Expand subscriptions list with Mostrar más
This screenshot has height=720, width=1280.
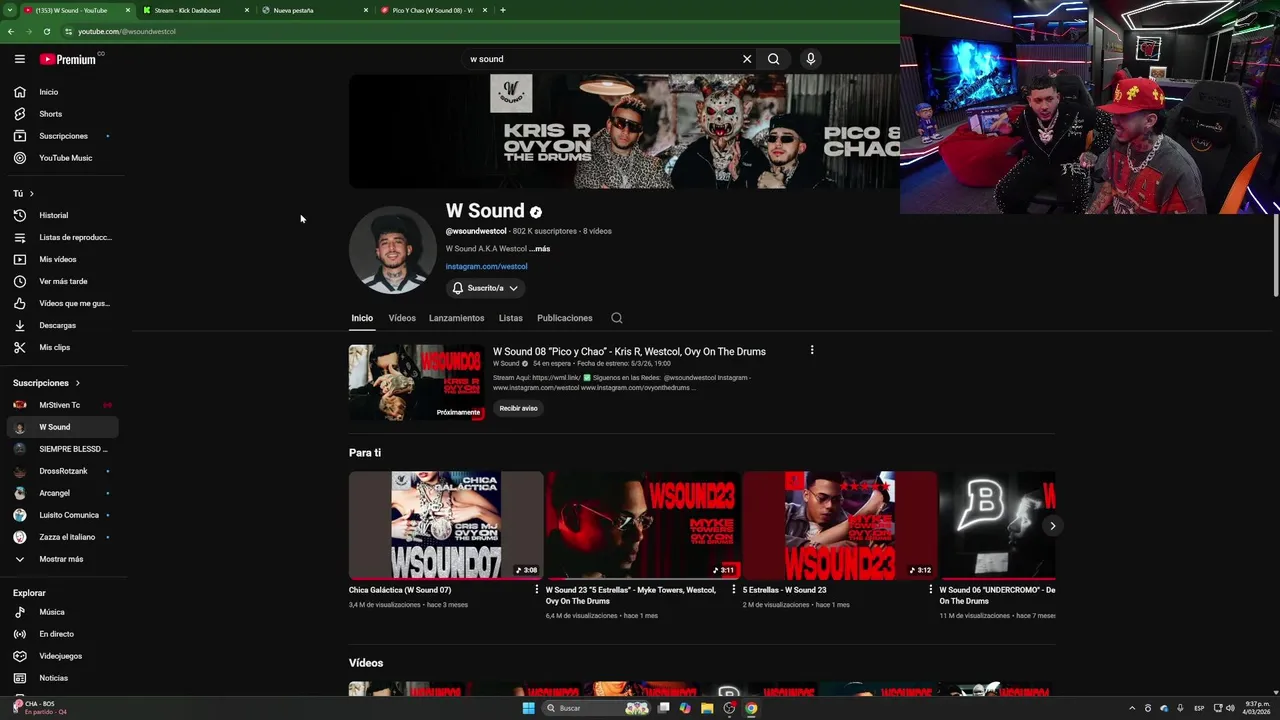(62, 559)
